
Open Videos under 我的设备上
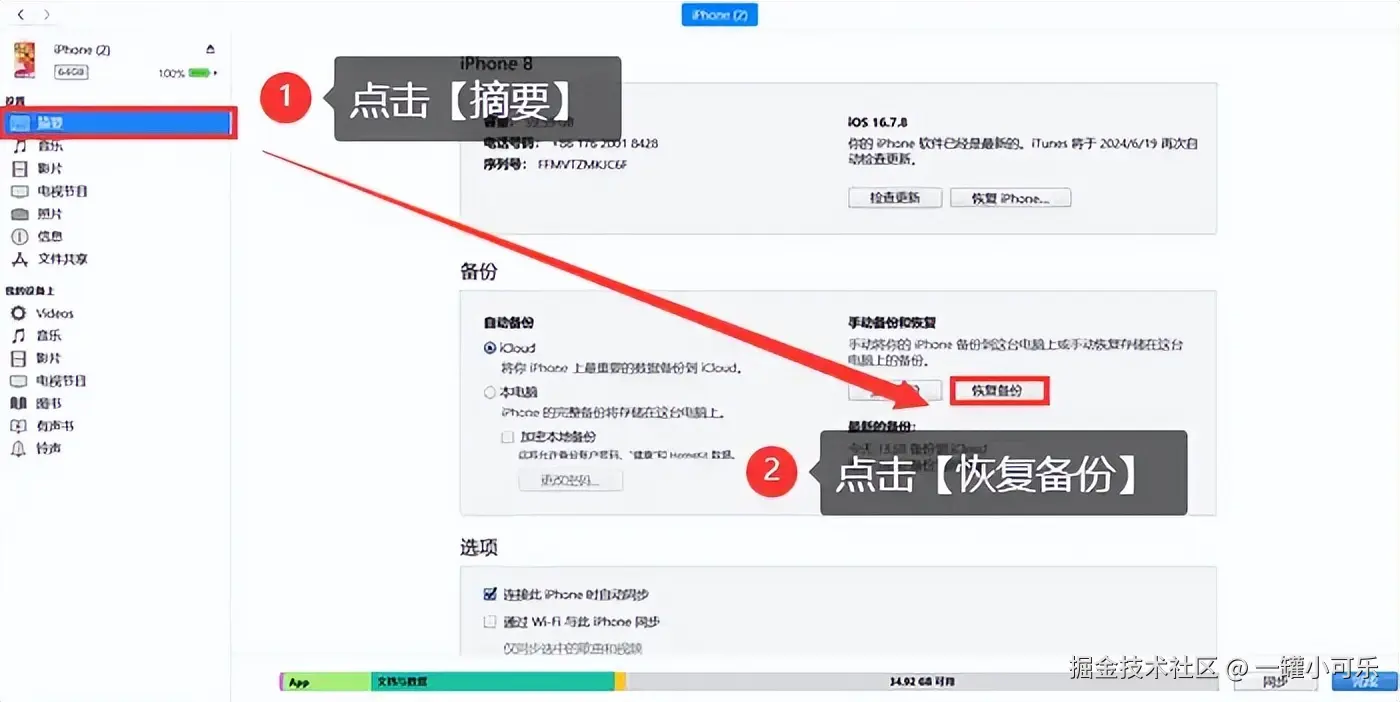pyautogui.click(x=55, y=313)
